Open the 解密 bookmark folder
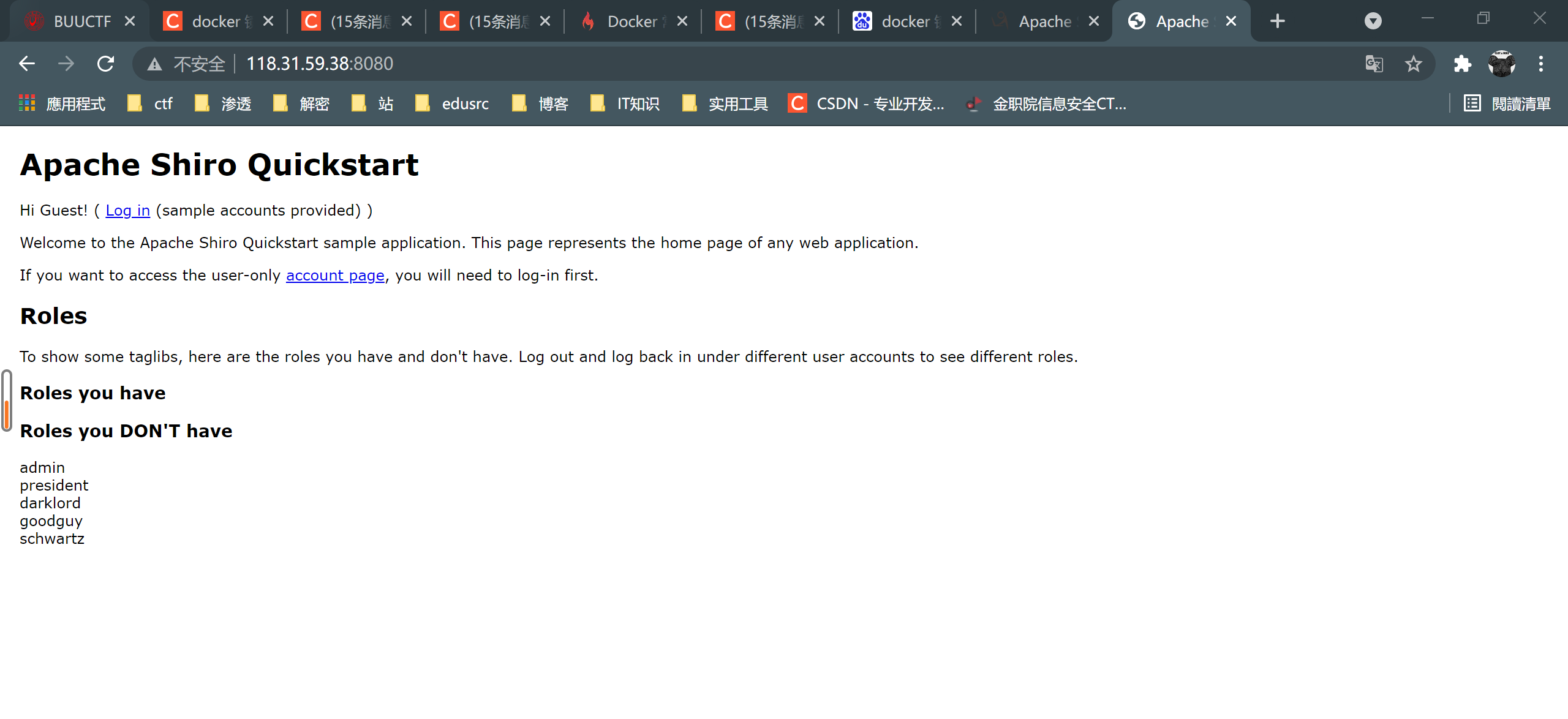The image size is (1568, 719). [x=301, y=104]
